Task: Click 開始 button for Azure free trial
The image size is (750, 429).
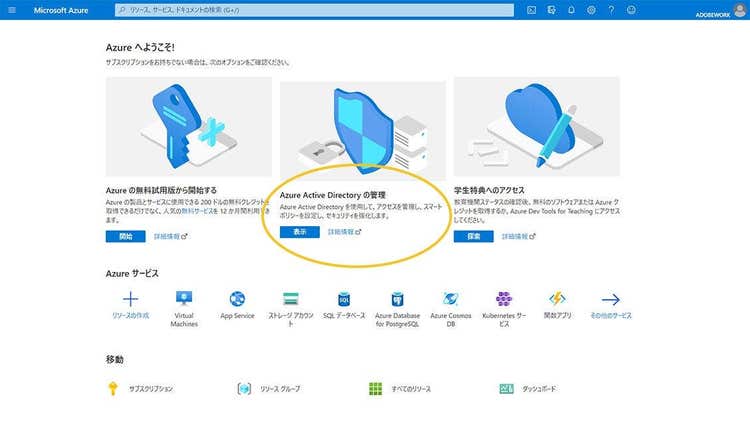Action: pyautogui.click(x=125, y=237)
